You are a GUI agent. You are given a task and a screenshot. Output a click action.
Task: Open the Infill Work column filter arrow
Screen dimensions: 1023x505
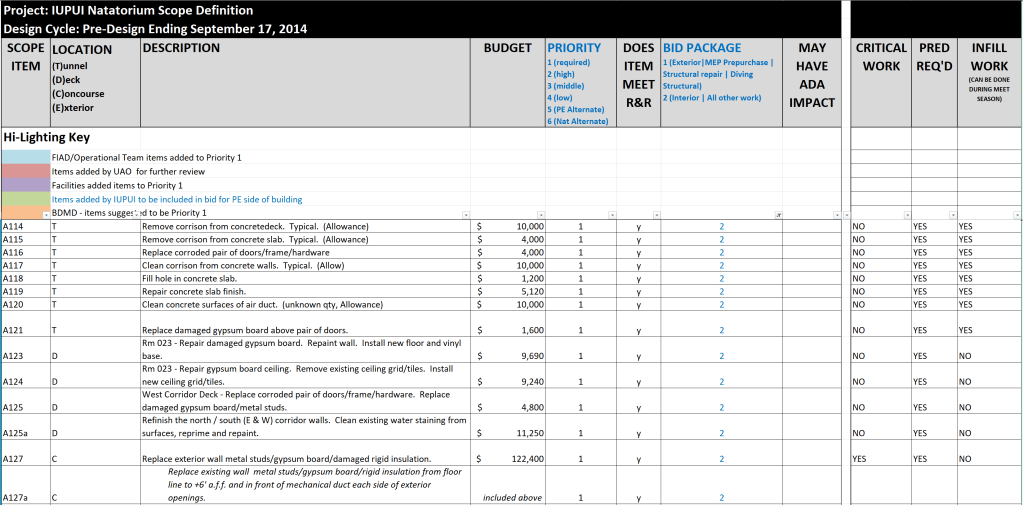coord(1016,215)
